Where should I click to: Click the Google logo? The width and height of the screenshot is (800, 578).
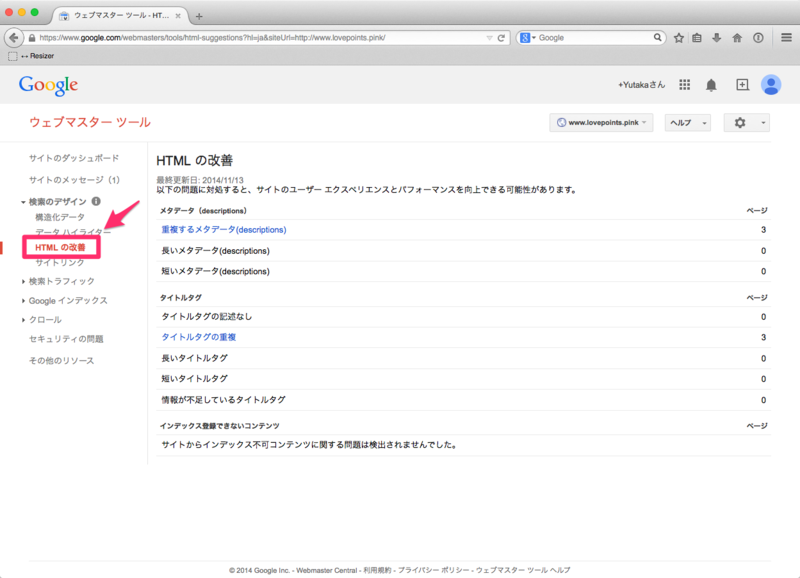tap(48, 86)
